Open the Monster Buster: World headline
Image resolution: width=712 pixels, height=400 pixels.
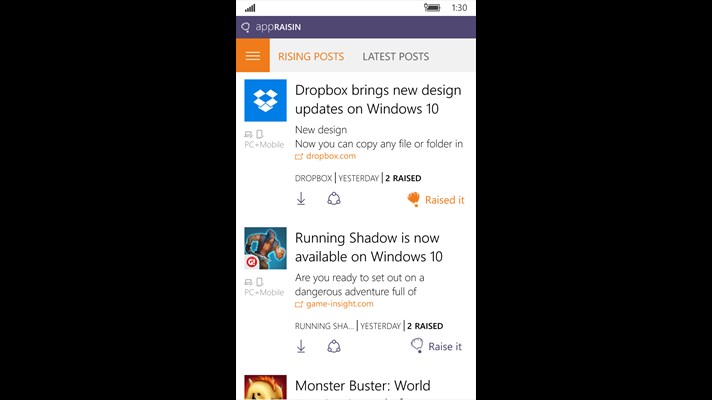click(x=363, y=386)
